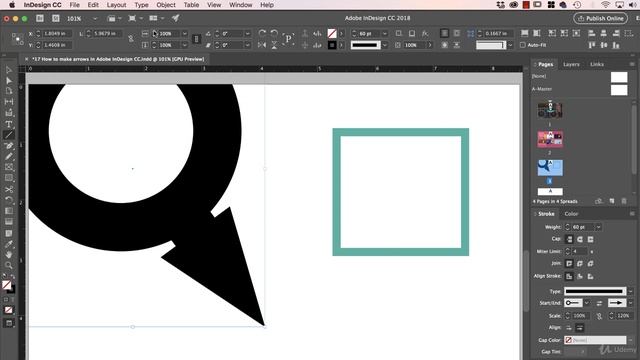Open Stroke panel Weight dropdown
The image size is (640, 360).
point(598,227)
